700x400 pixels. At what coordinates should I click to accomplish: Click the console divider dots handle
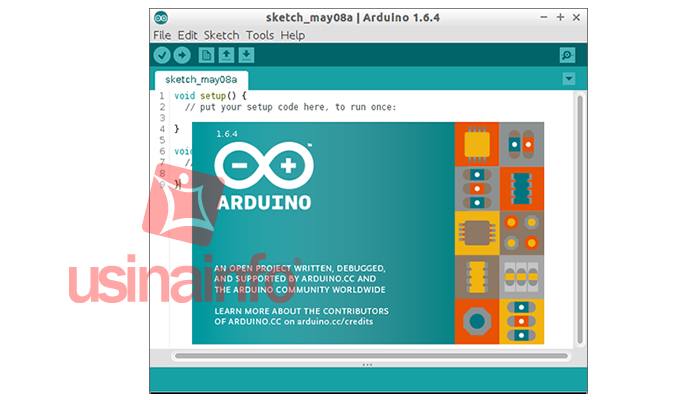367,365
